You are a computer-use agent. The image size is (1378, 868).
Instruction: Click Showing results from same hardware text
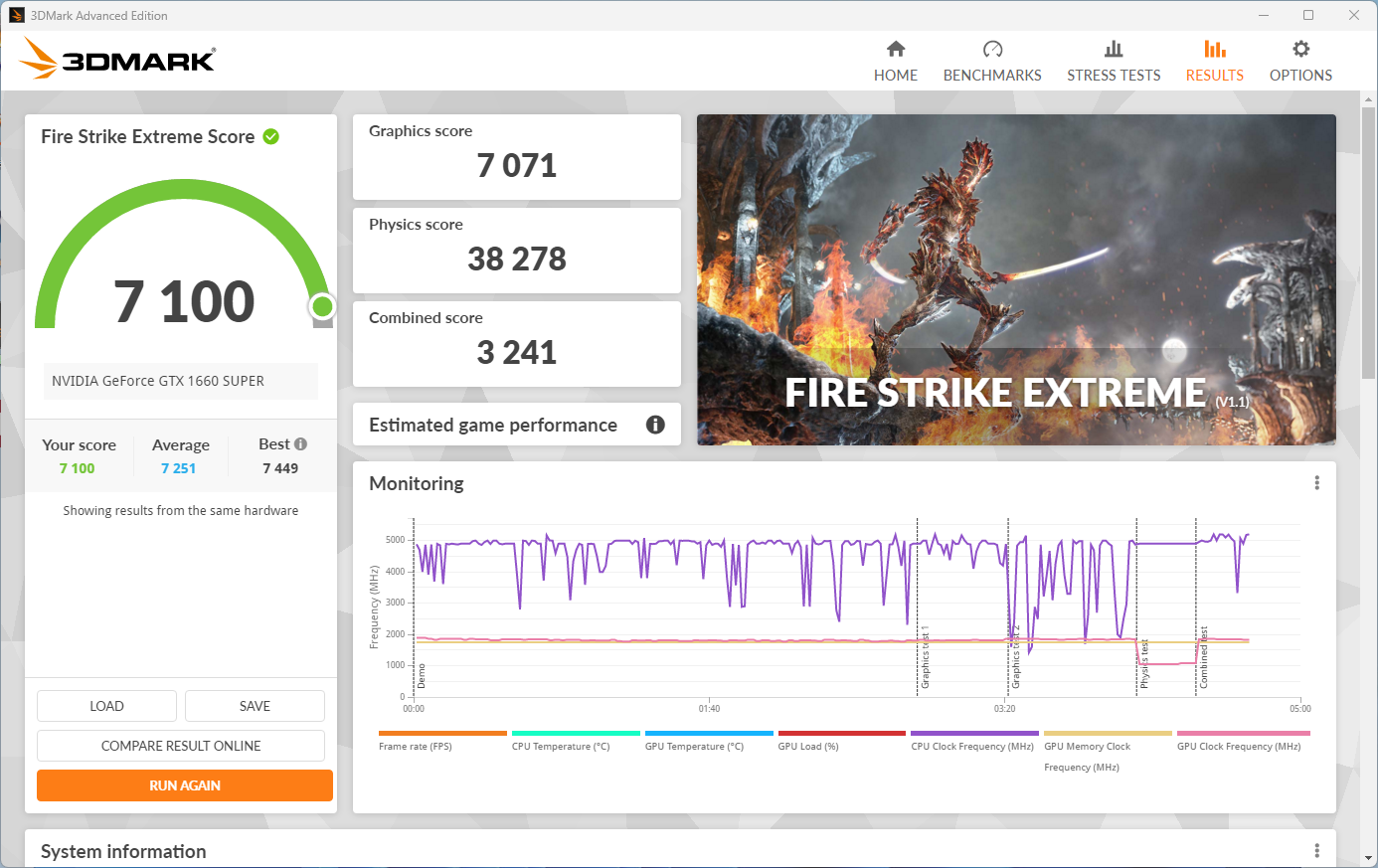tap(181, 510)
